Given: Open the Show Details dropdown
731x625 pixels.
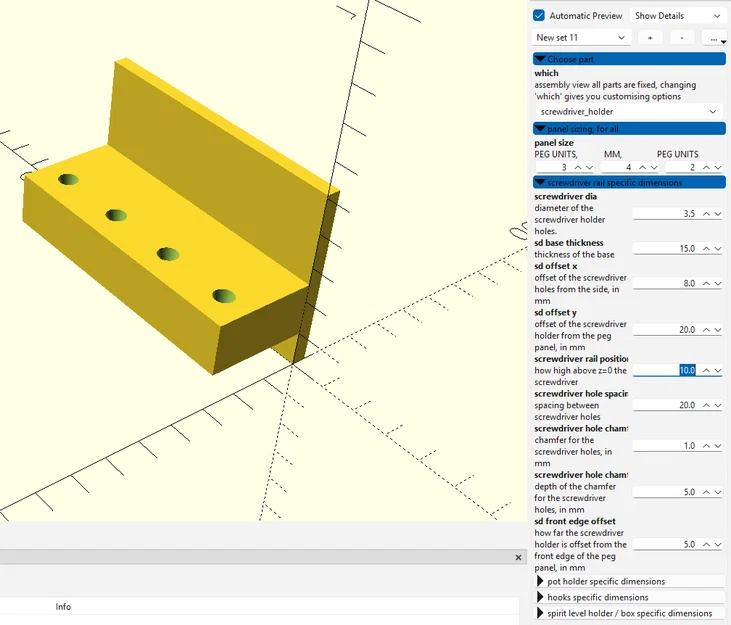Looking at the screenshot, I should pyautogui.click(x=677, y=15).
